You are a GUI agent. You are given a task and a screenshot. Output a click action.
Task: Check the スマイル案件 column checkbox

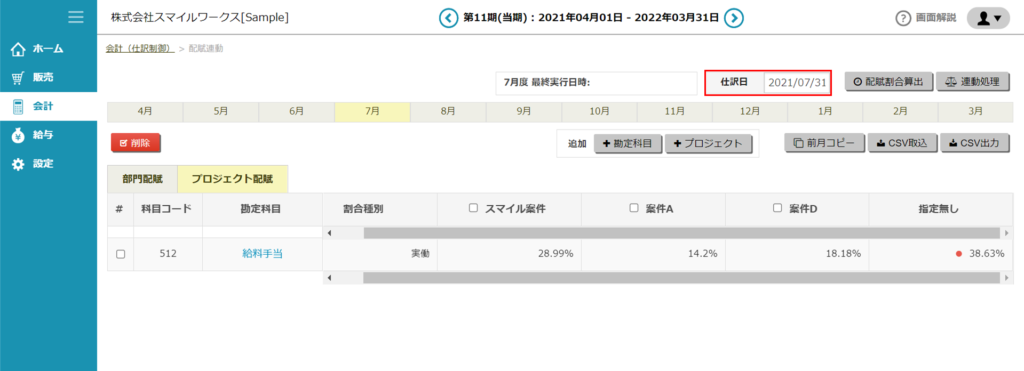473,208
